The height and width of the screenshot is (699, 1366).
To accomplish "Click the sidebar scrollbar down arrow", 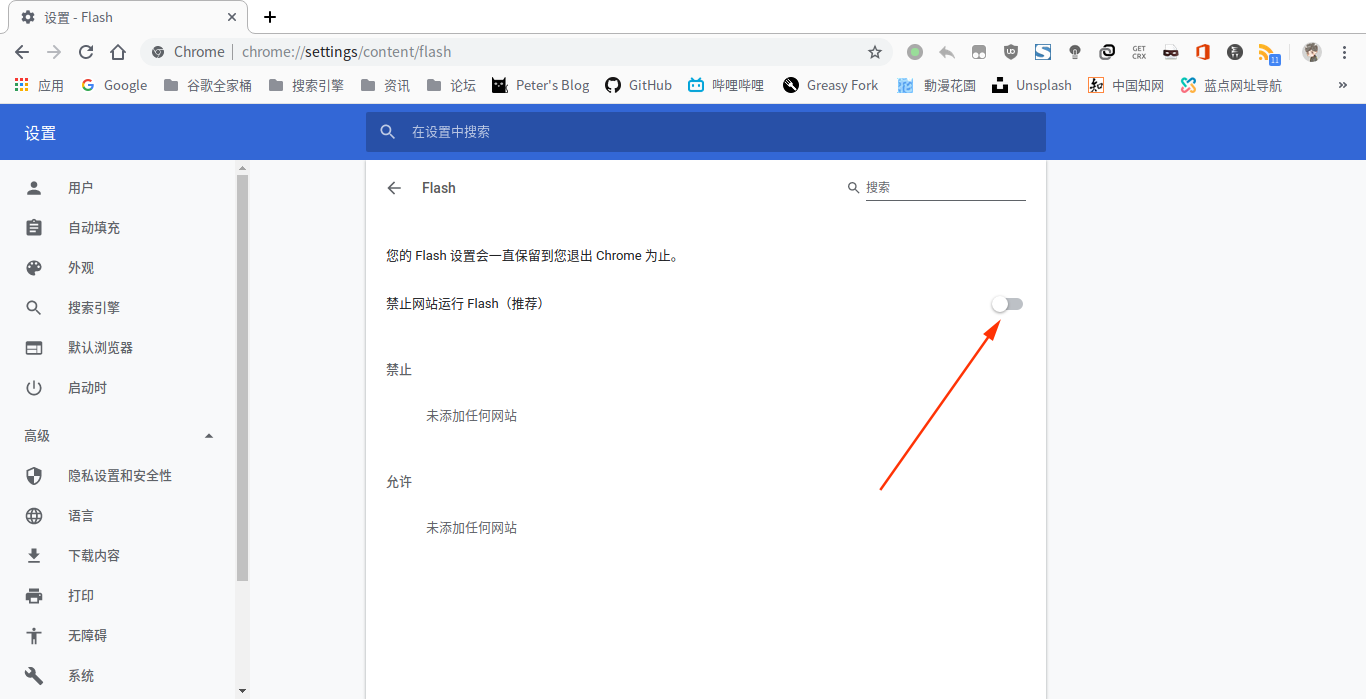I will (x=242, y=691).
